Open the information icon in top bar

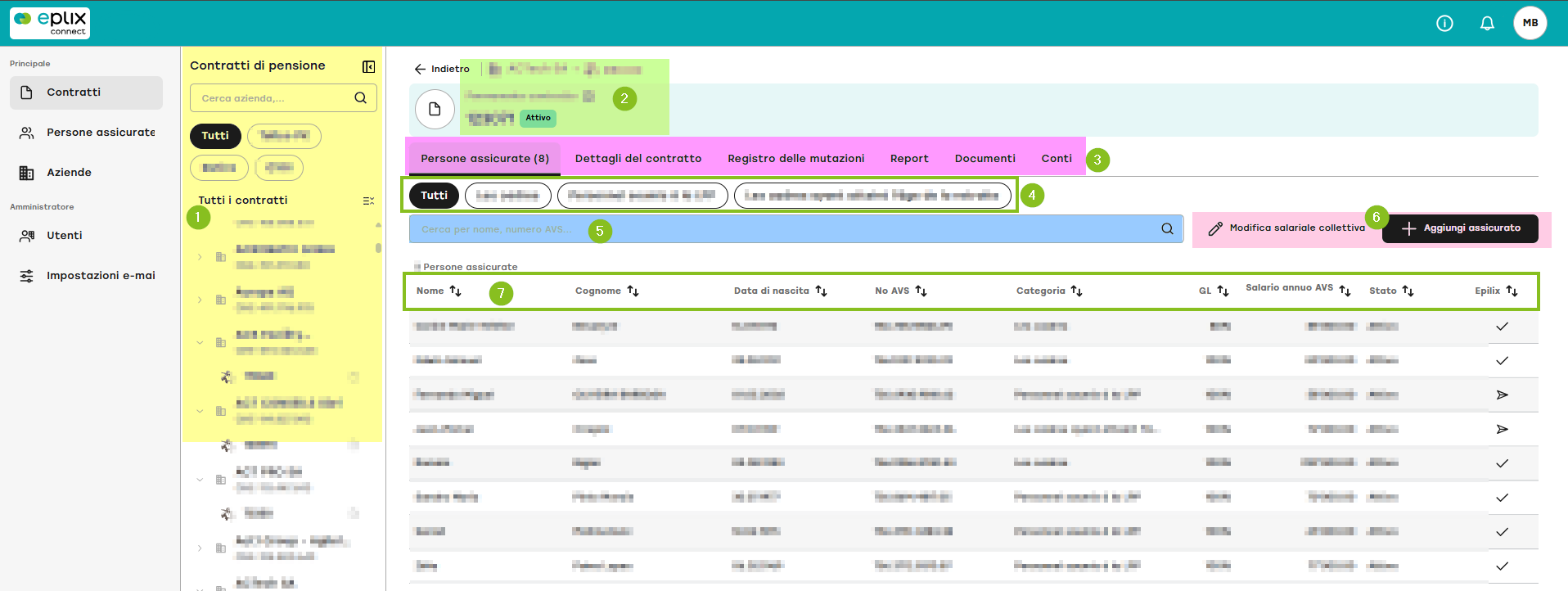tap(1444, 23)
